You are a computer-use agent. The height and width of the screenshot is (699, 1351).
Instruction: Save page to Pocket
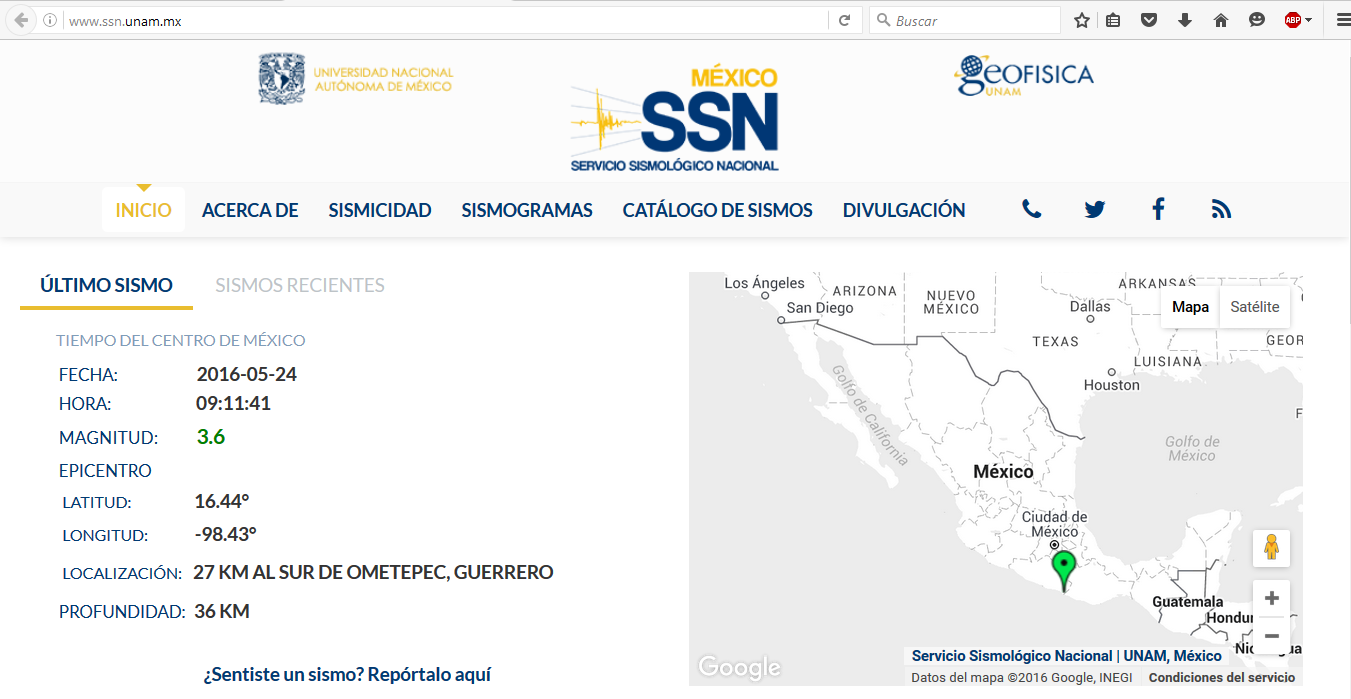pos(1148,19)
